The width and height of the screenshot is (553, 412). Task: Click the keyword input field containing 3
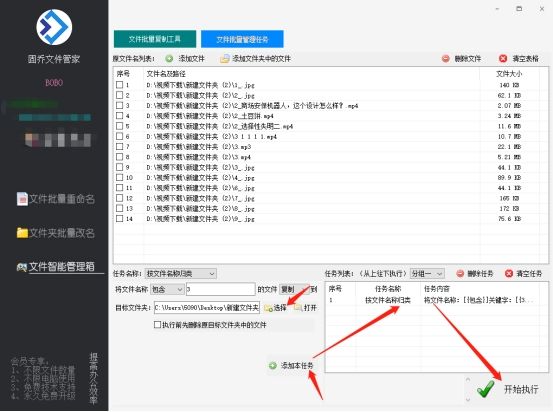[x=220, y=289]
